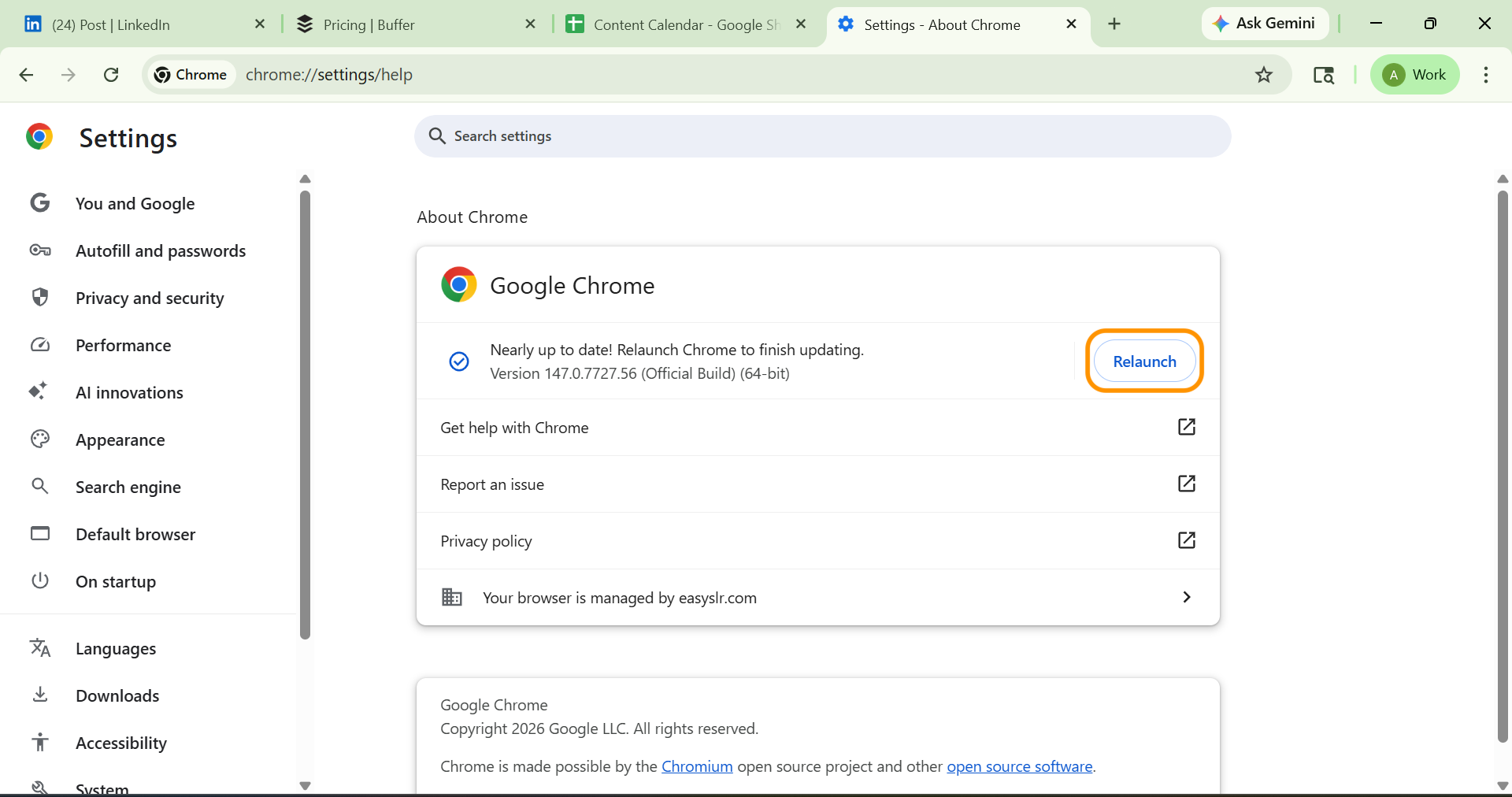Click the open source software link

tap(1019, 766)
